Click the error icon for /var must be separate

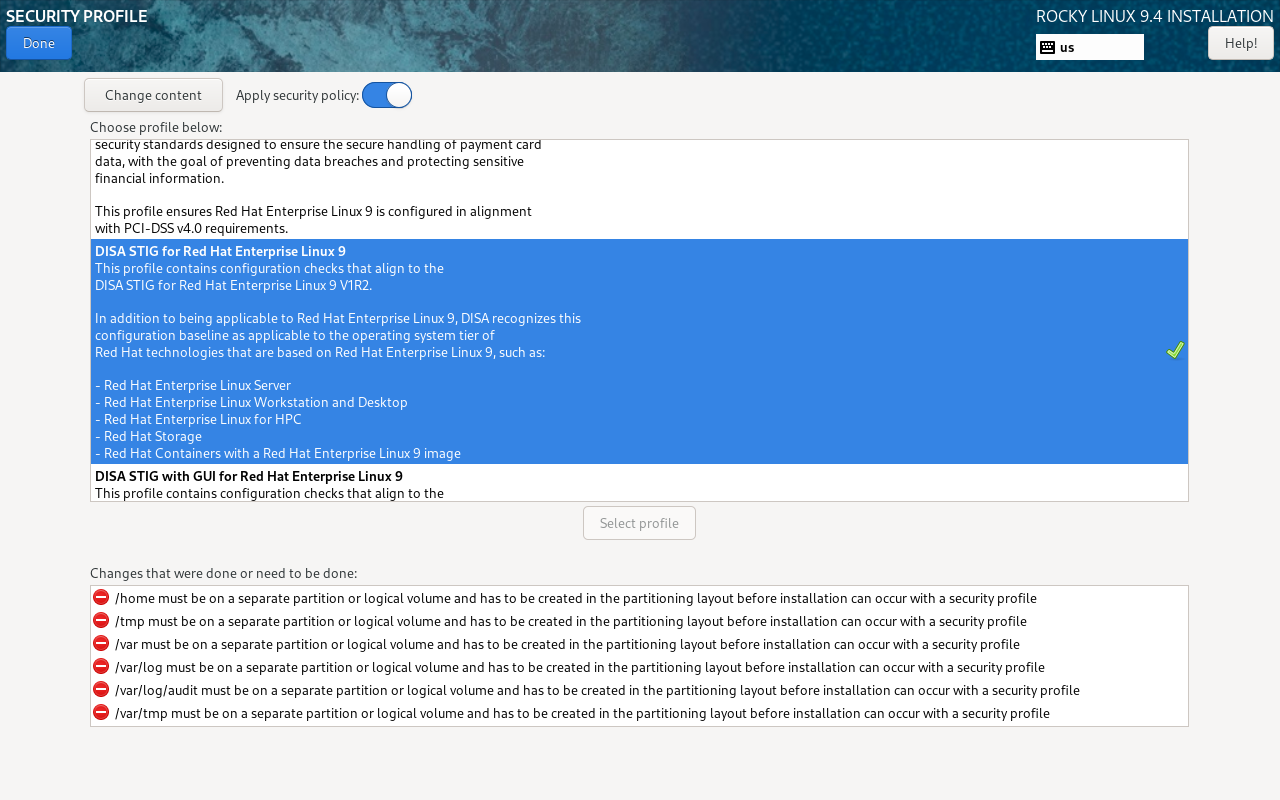tap(101, 643)
